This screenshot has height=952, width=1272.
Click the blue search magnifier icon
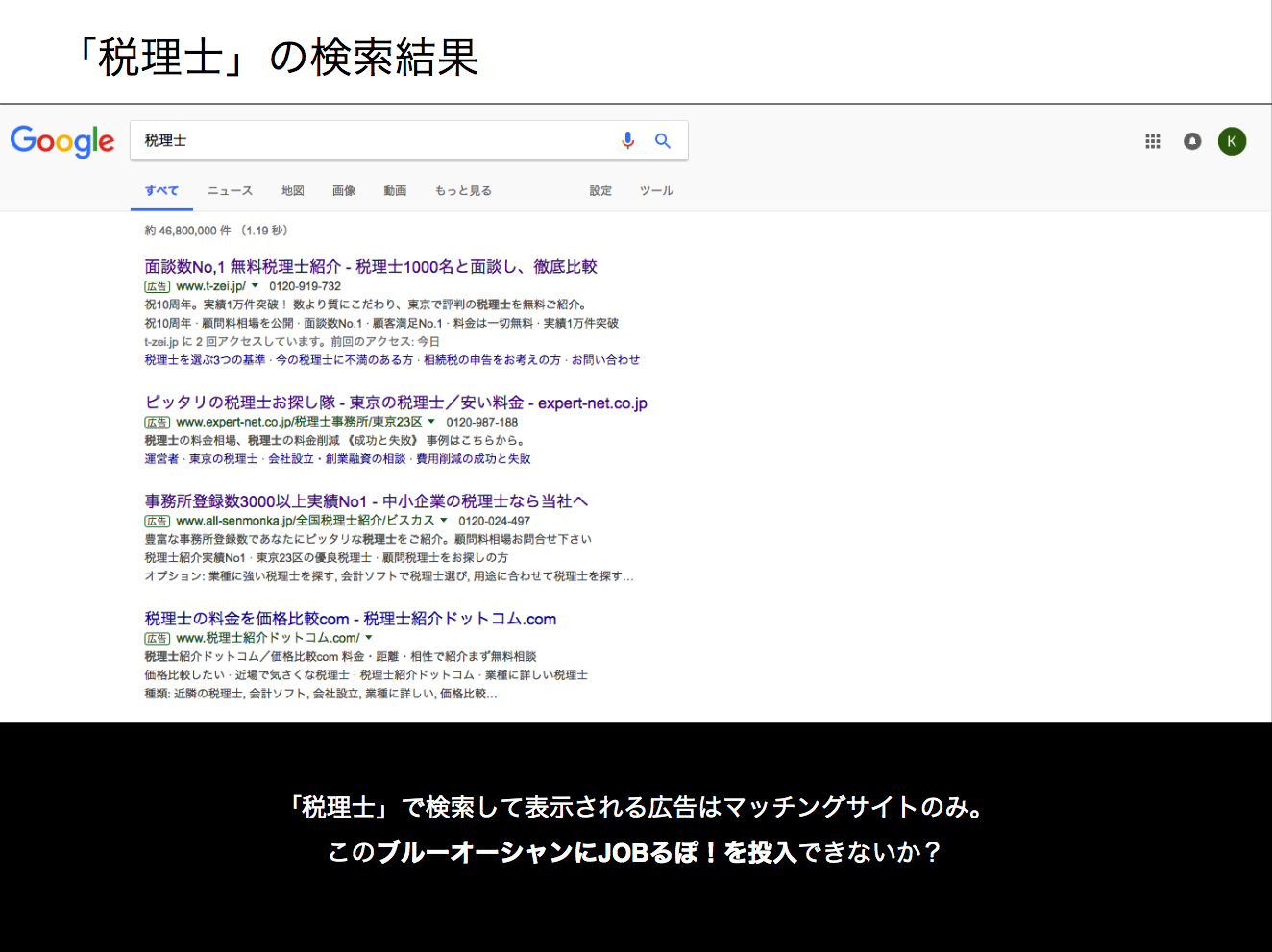click(663, 140)
